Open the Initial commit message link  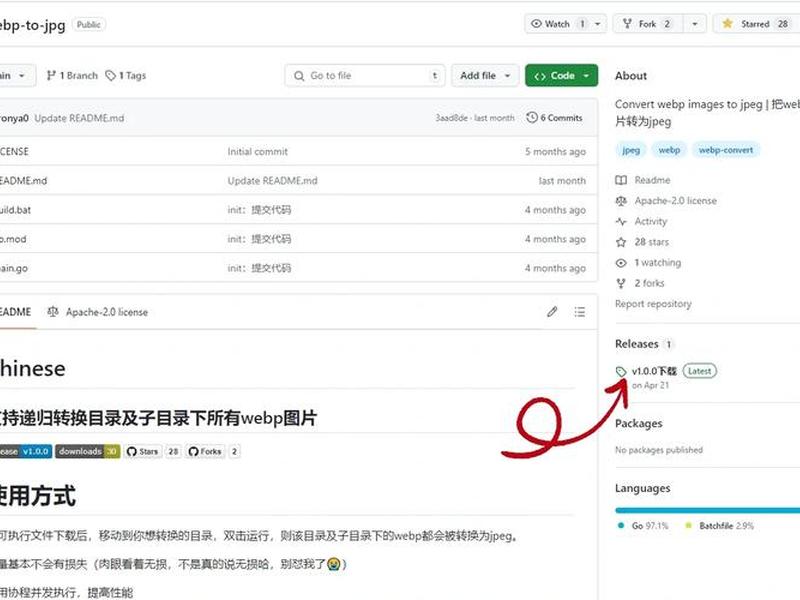tap(258, 152)
